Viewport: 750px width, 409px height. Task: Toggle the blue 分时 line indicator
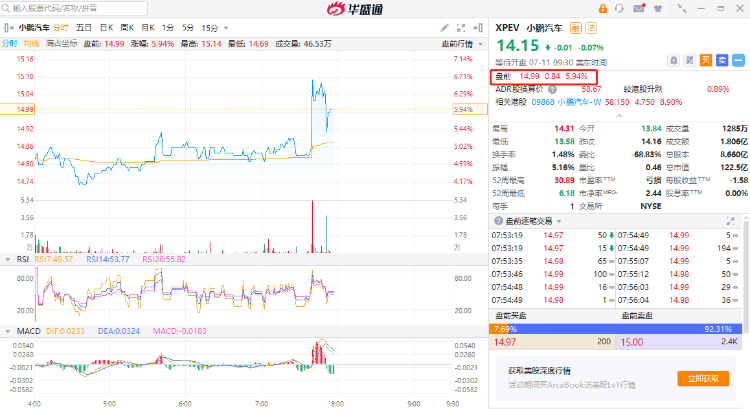10,44
